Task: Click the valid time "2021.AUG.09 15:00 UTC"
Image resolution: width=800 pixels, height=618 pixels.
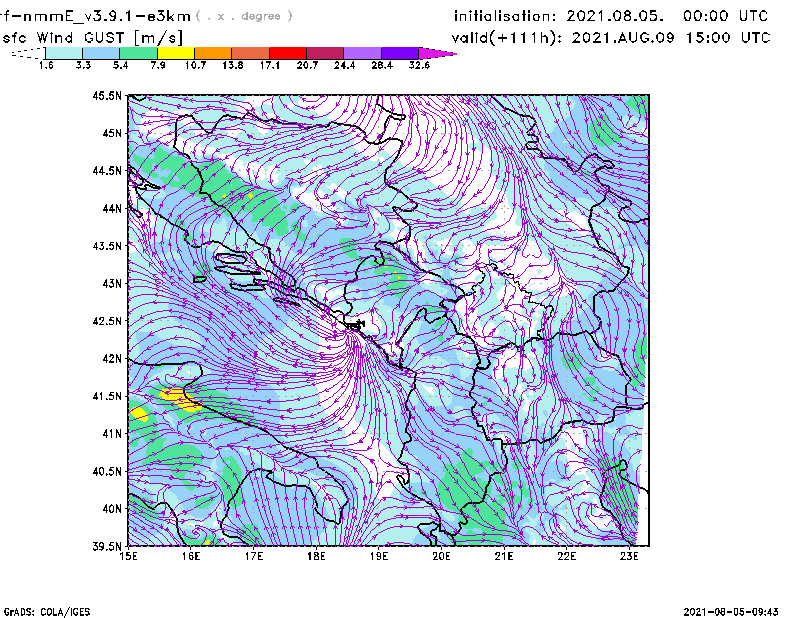Action: point(670,38)
